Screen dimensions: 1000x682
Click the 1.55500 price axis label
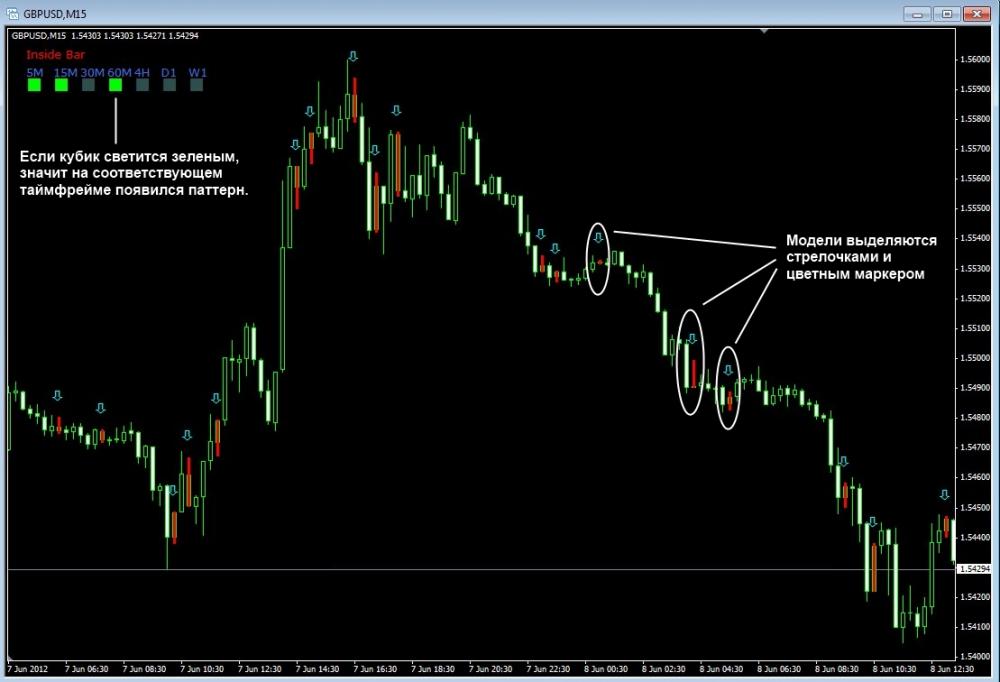point(974,208)
